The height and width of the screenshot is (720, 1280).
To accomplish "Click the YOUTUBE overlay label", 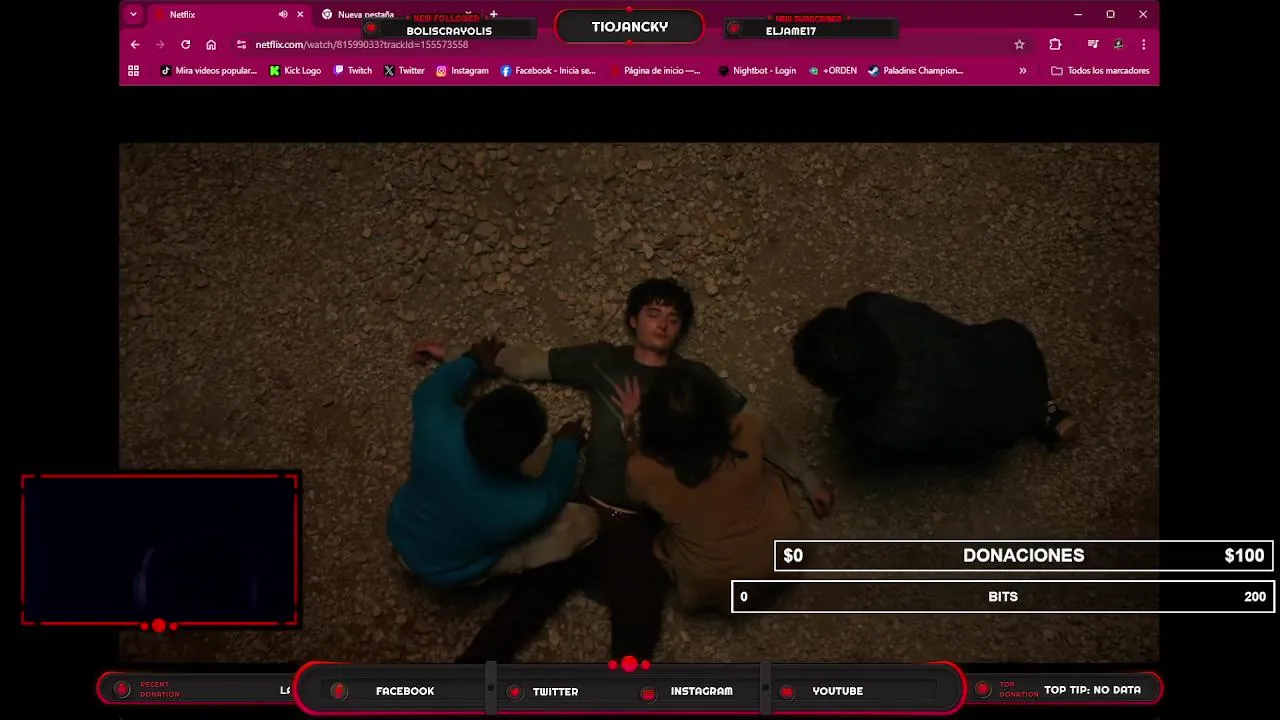I will [x=837, y=691].
